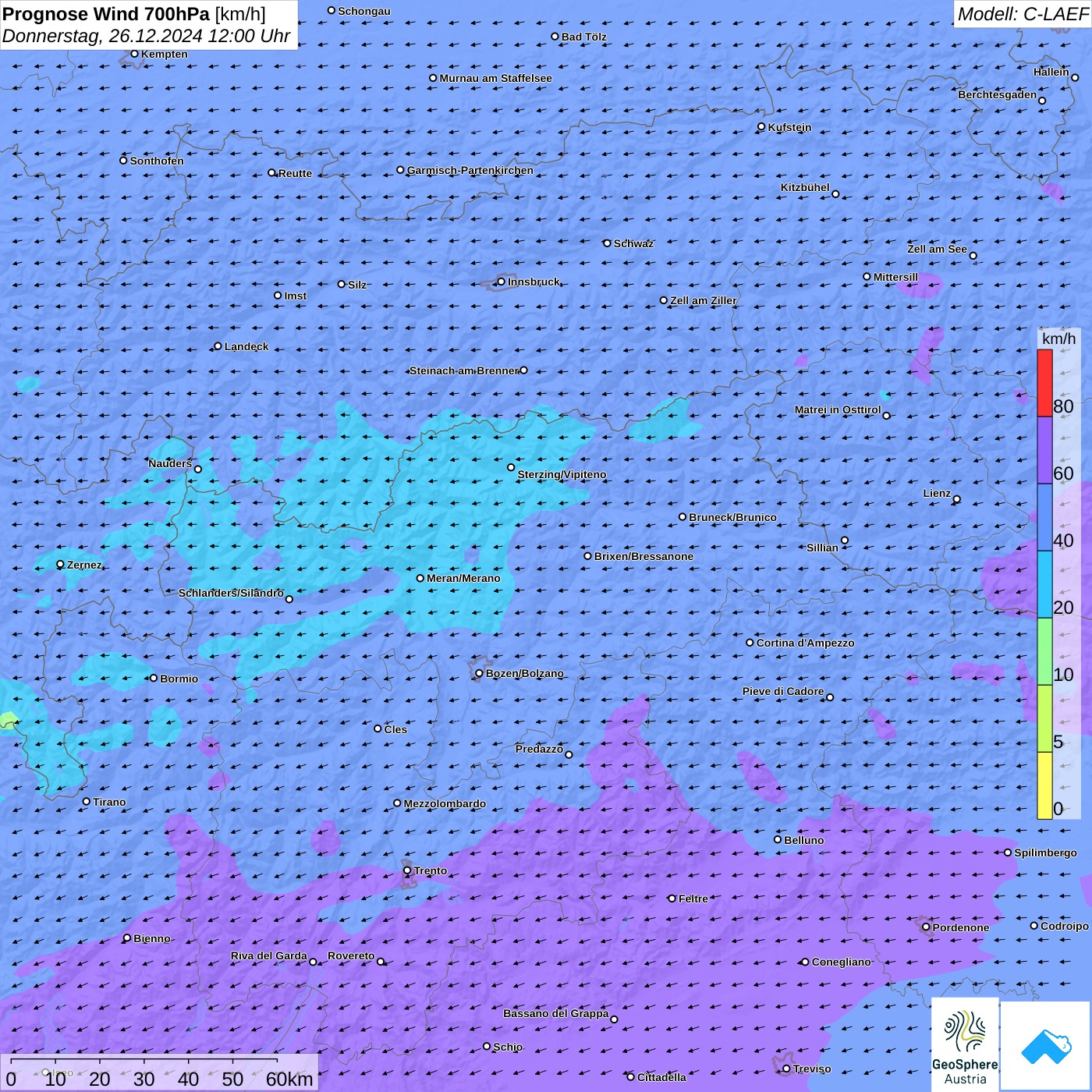Click the 'Mezzolombardo' label

coord(445,803)
